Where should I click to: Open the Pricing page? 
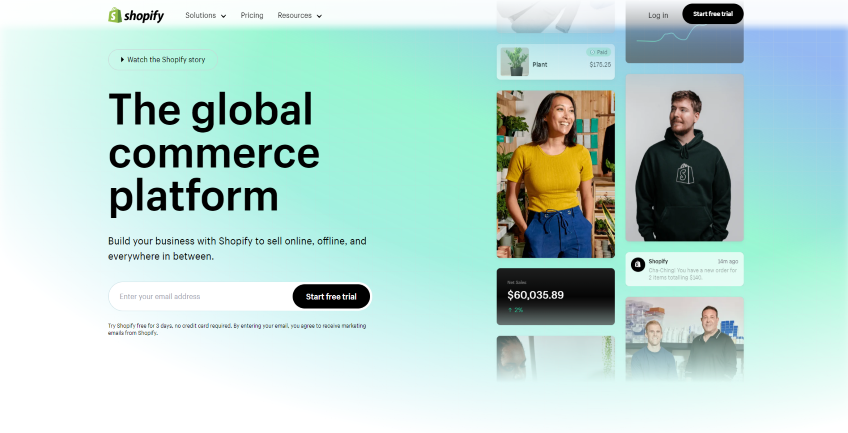click(252, 16)
